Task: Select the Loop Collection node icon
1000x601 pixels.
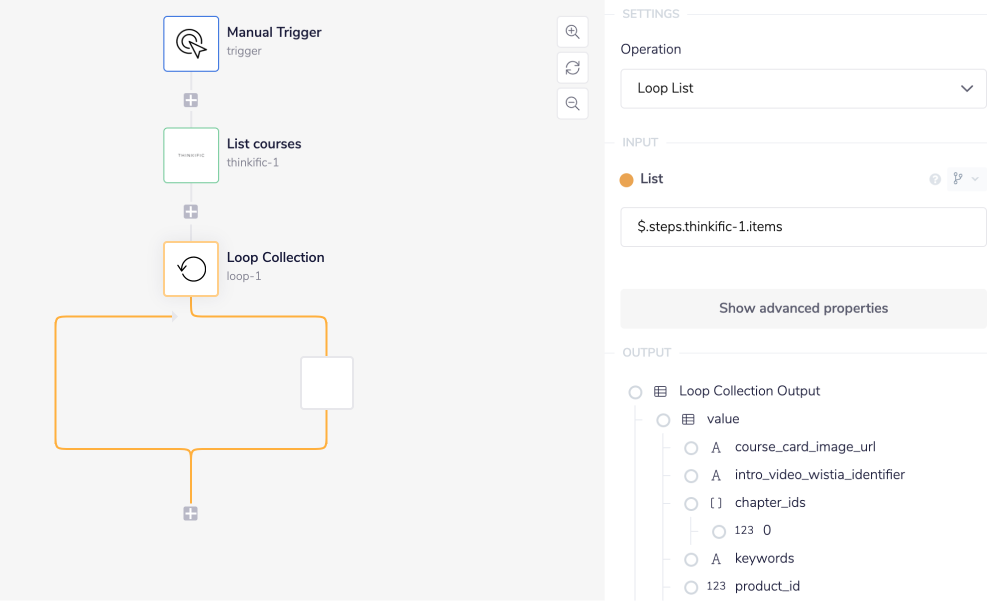Action: tap(191, 268)
